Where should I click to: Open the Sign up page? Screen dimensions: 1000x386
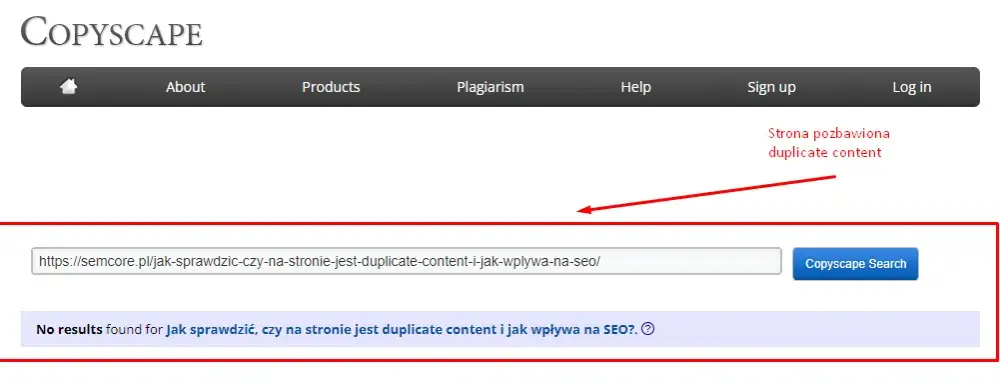772,87
